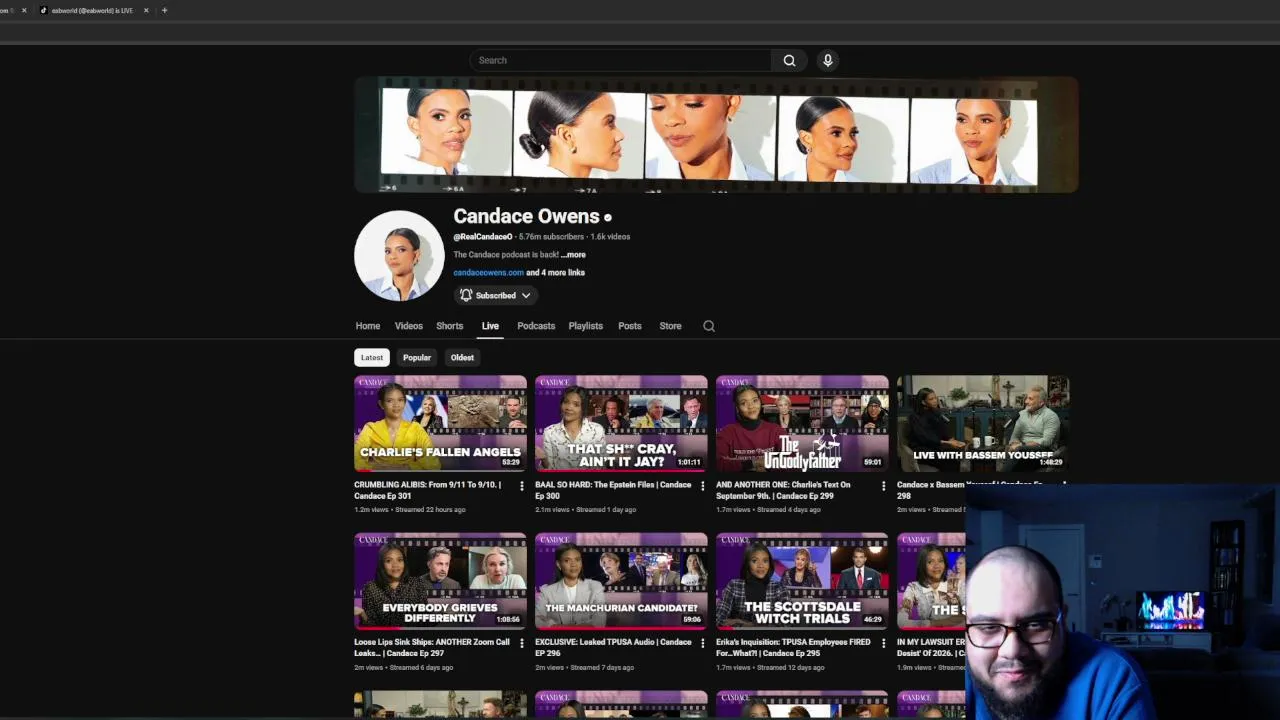This screenshot has width=1280, height=720.
Task: Expand channel description with ...more
Action: click(x=573, y=255)
